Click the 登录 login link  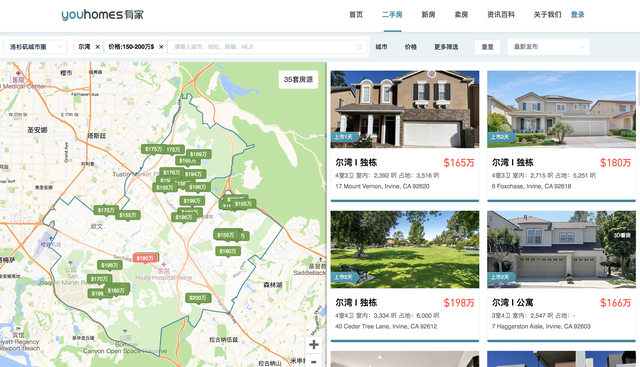578,15
